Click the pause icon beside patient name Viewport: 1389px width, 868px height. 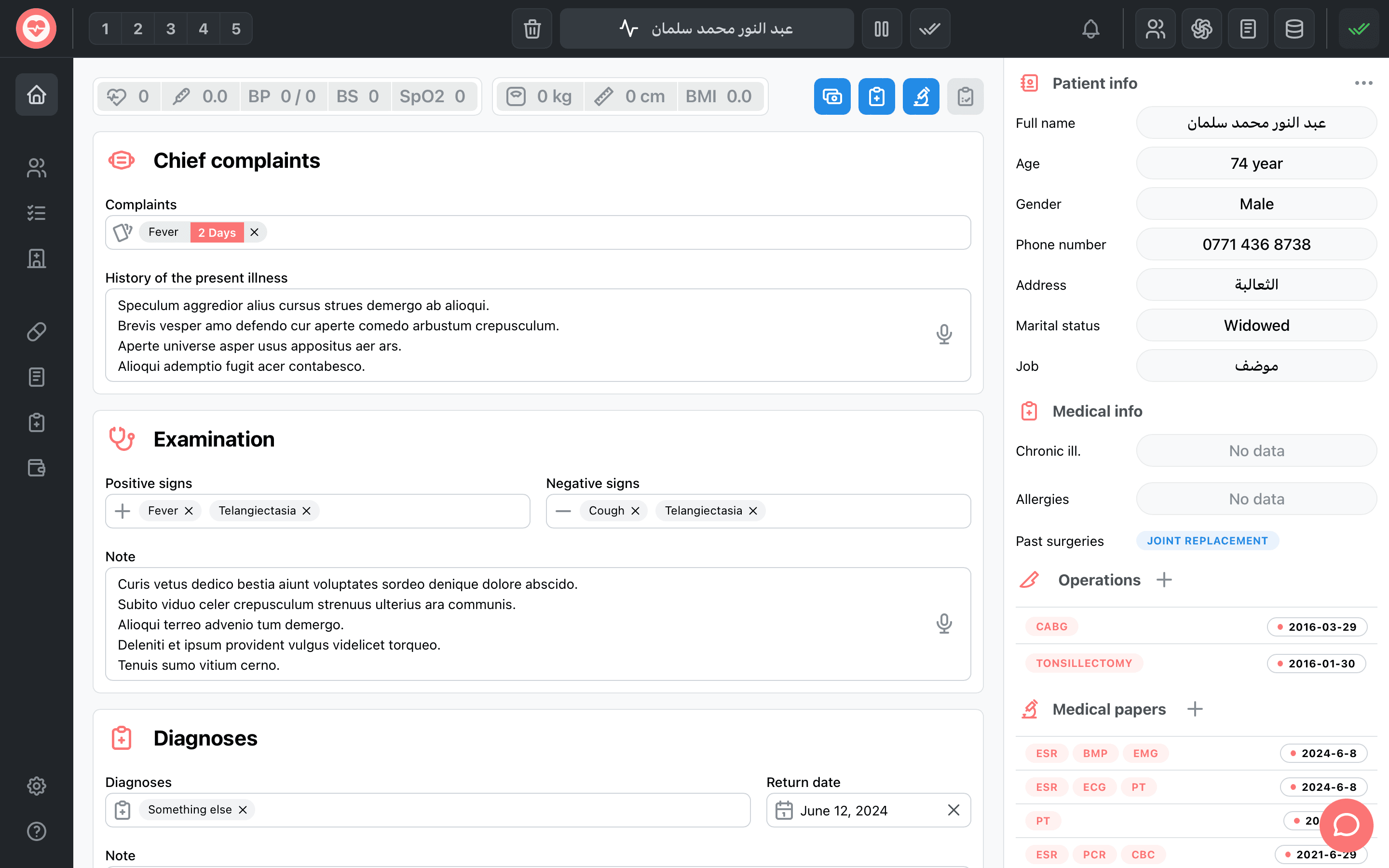pos(882,29)
